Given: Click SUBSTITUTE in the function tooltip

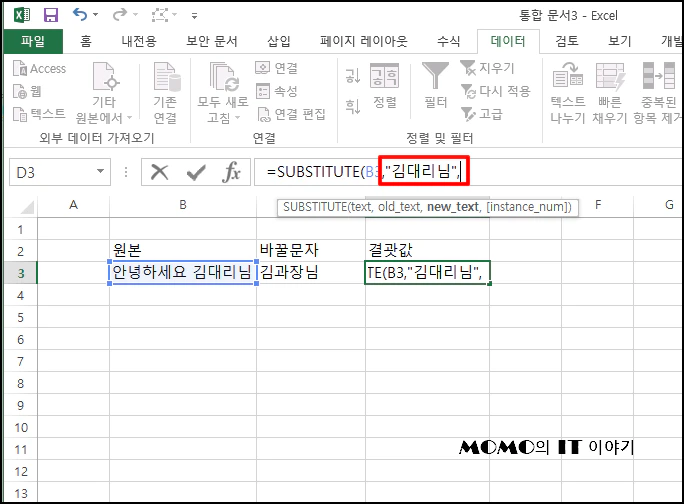Looking at the screenshot, I should coord(315,207).
